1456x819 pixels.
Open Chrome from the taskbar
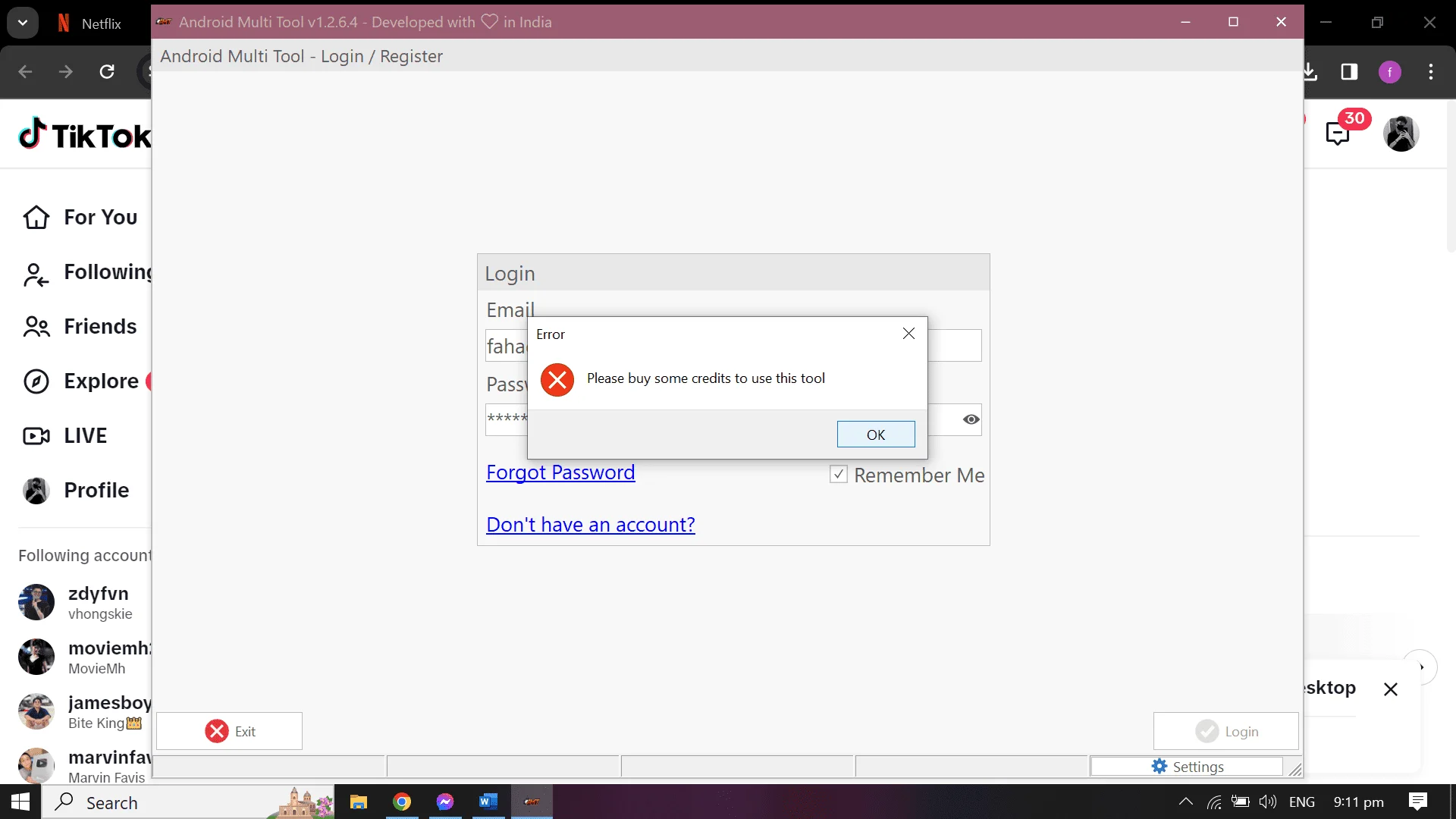click(402, 802)
